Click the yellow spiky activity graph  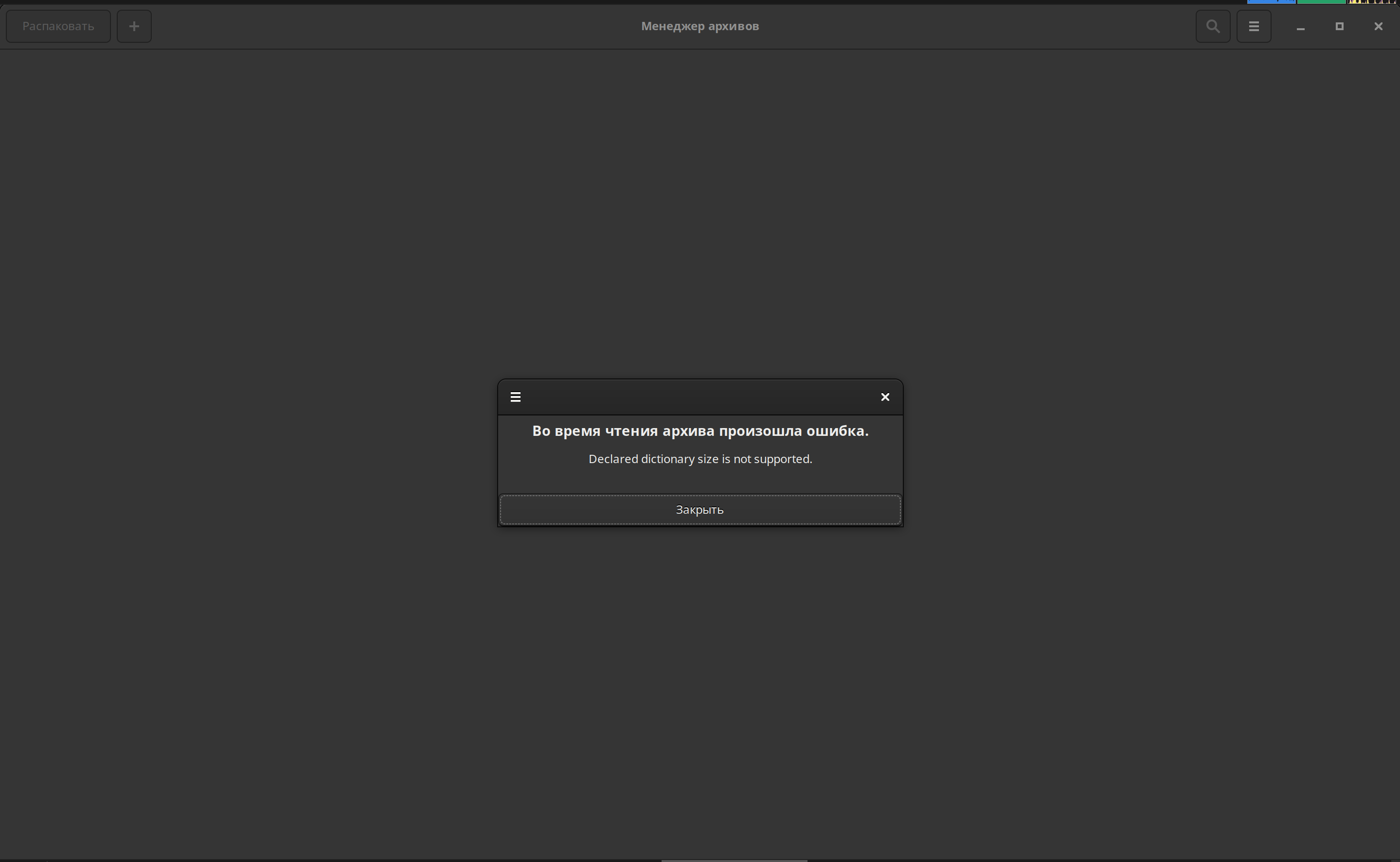1371,2
